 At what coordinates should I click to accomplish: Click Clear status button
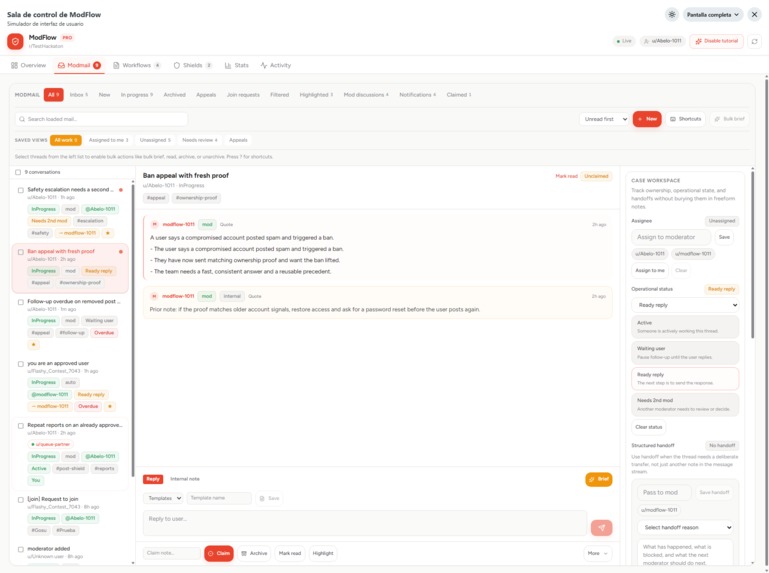click(648, 427)
